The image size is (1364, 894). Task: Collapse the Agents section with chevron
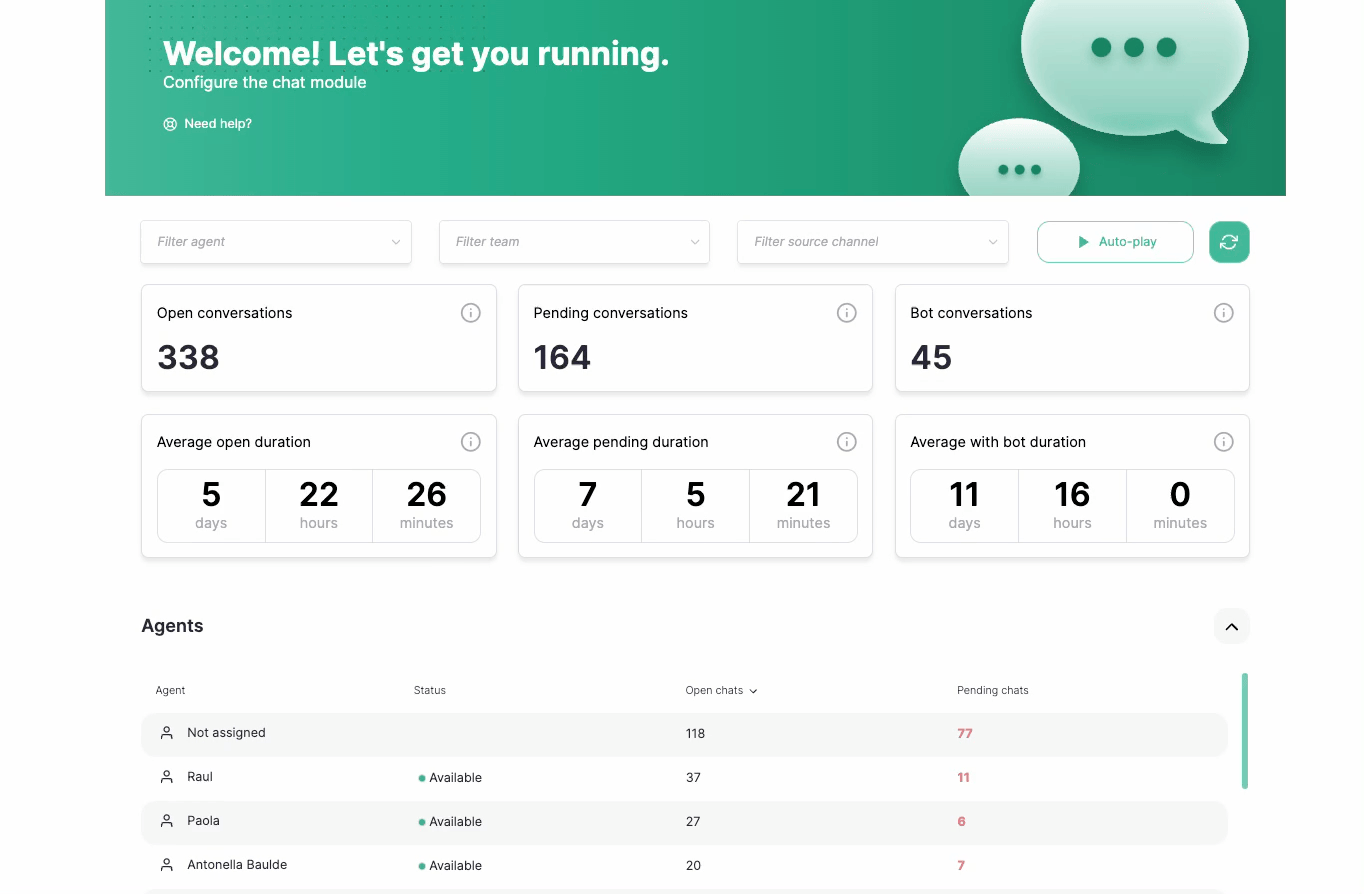click(x=1231, y=627)
